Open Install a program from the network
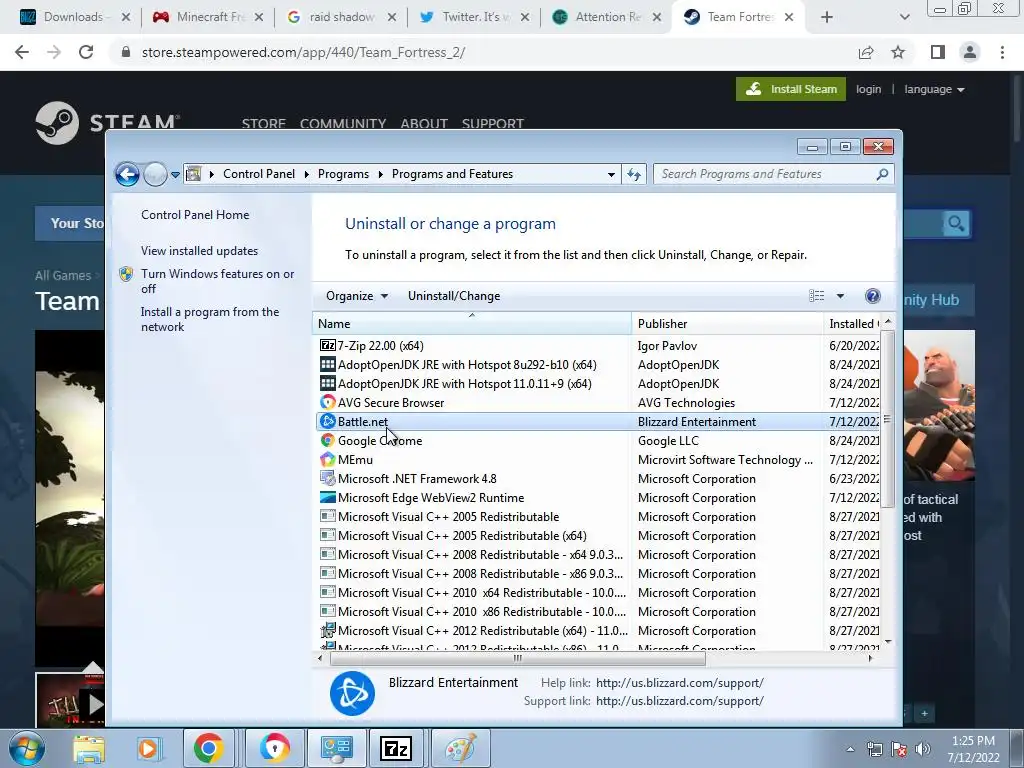The width and height of the screenshot is (1024, 768). pos(210,319)
